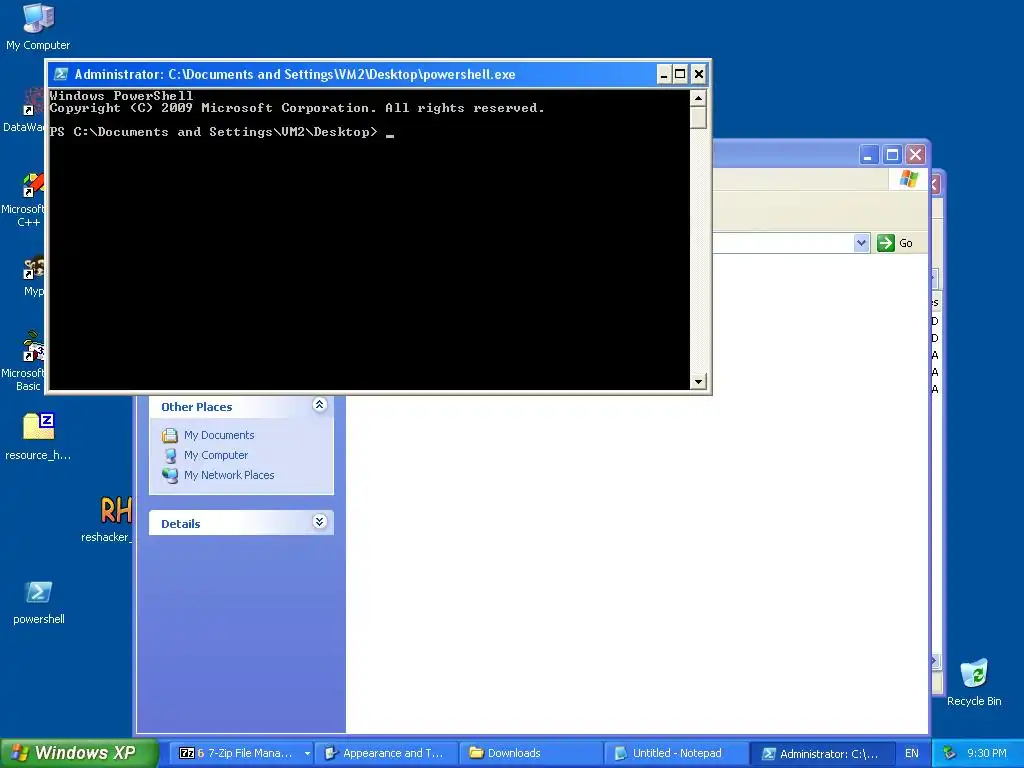Minimize the Explorer window behind
Image resolution: width=1024 pixels, height=768 pixels.
(x=869, y=155)
